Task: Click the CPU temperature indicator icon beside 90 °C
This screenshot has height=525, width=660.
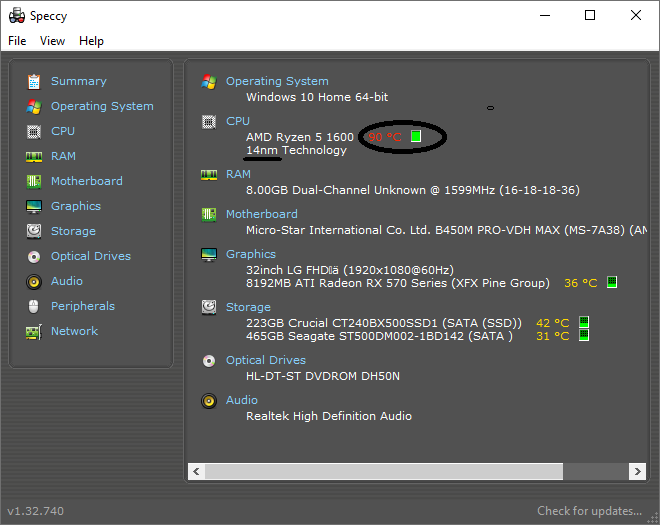Action: 416,136
